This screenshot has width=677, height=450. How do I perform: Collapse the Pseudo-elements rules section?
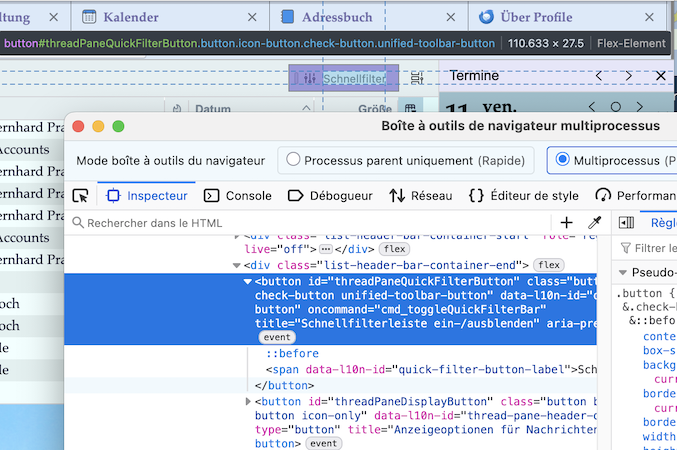623,273
